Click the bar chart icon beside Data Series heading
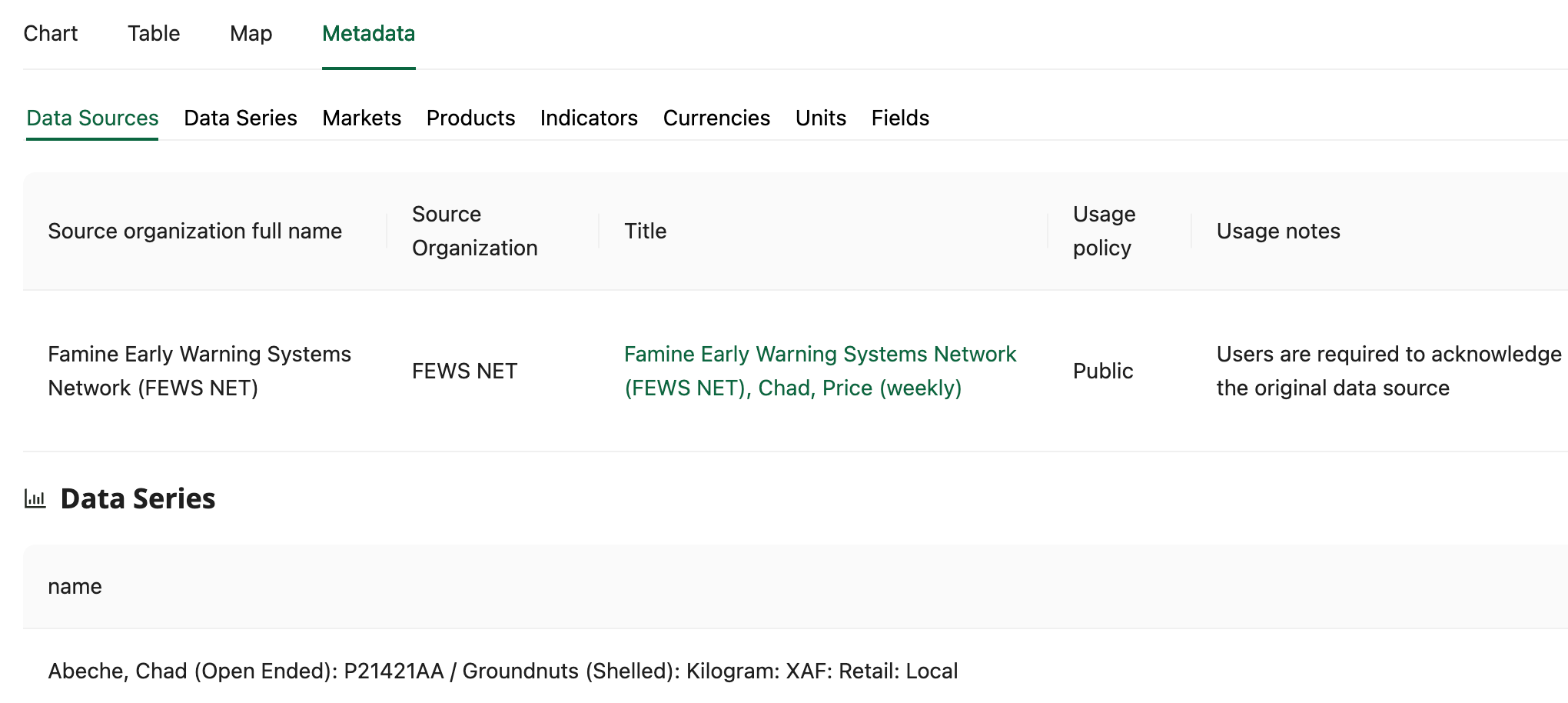The image size is (1568, 703). point(35,498)
